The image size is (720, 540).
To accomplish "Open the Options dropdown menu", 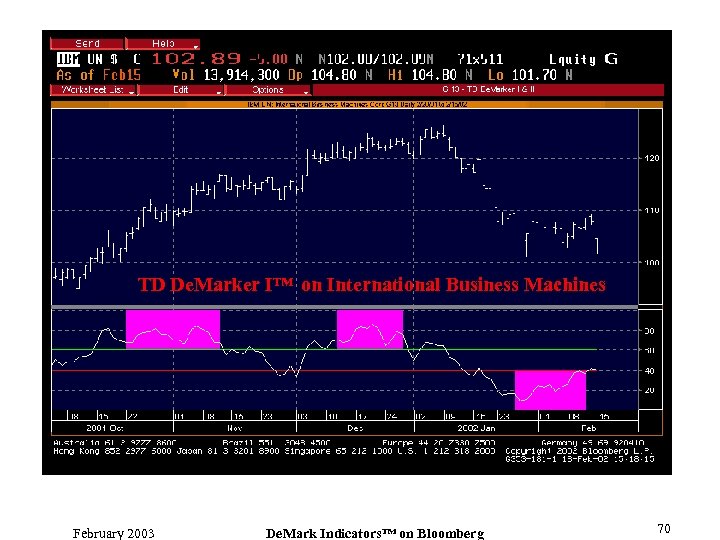I will point(268,90).
